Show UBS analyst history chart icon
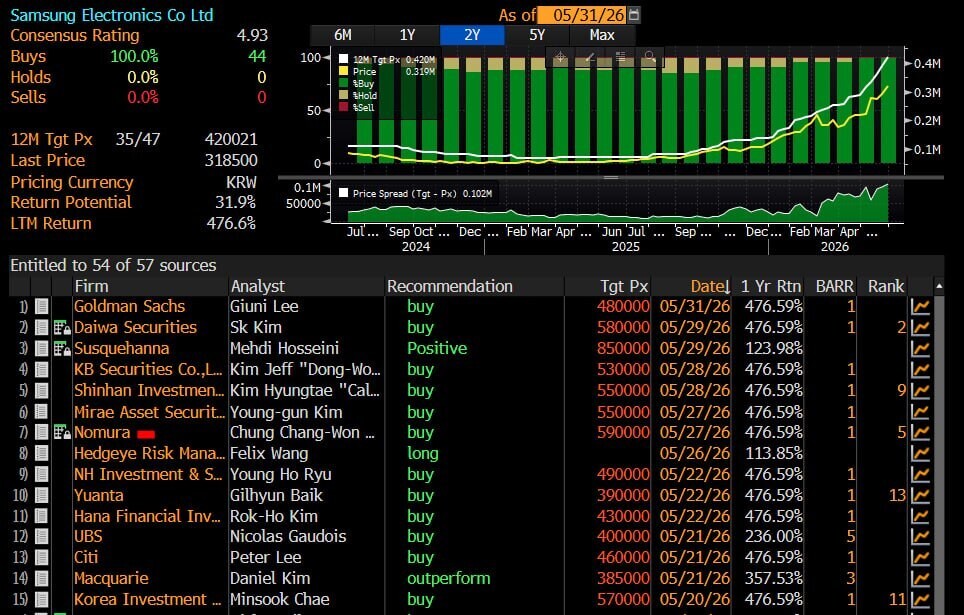 [920, 536]
